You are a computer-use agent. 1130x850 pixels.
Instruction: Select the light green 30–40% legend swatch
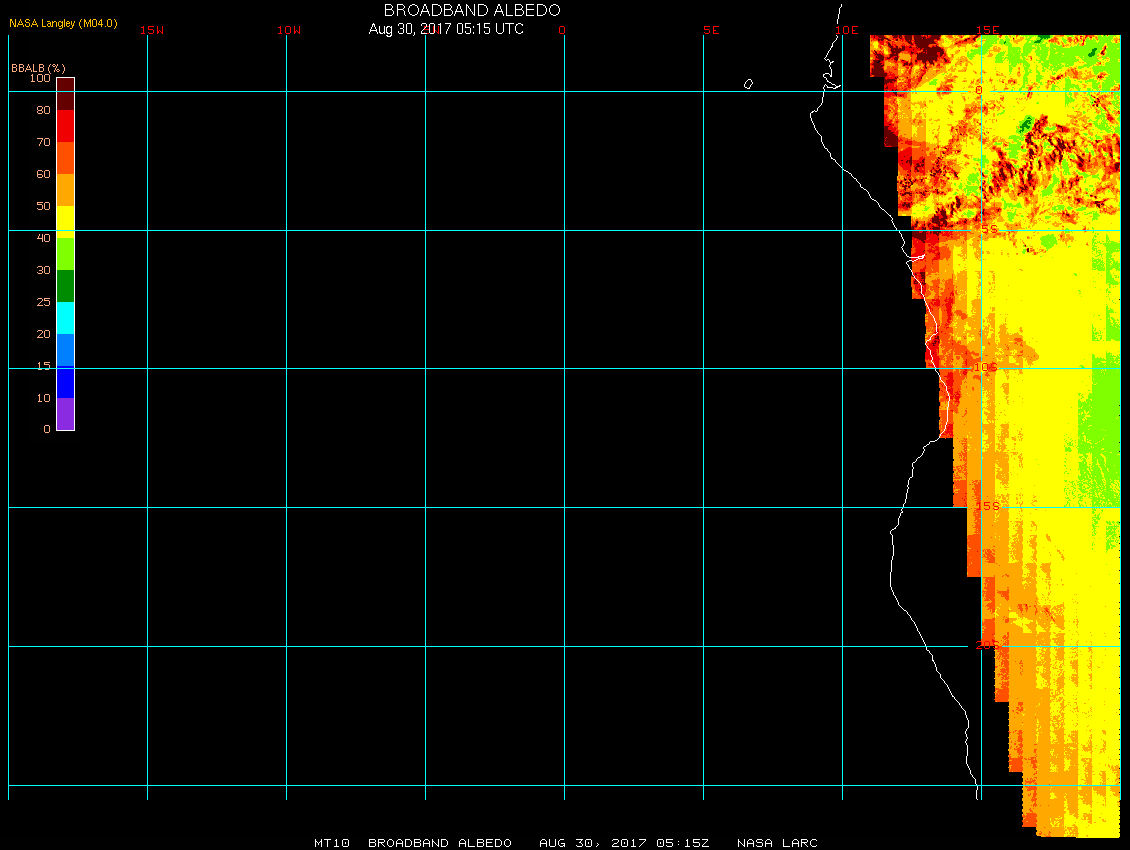click(65, 253)
